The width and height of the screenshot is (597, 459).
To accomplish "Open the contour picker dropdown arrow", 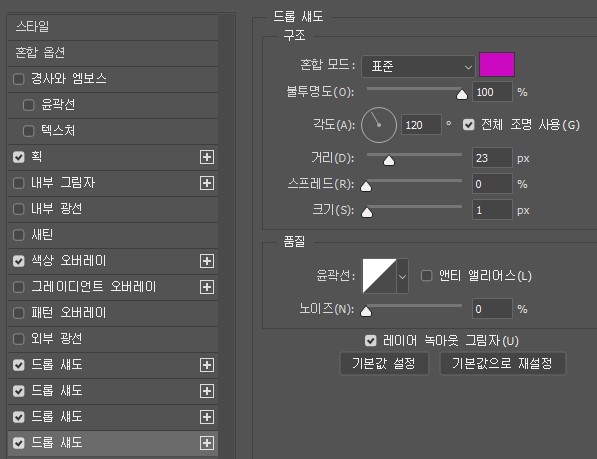I will (402, 276).
